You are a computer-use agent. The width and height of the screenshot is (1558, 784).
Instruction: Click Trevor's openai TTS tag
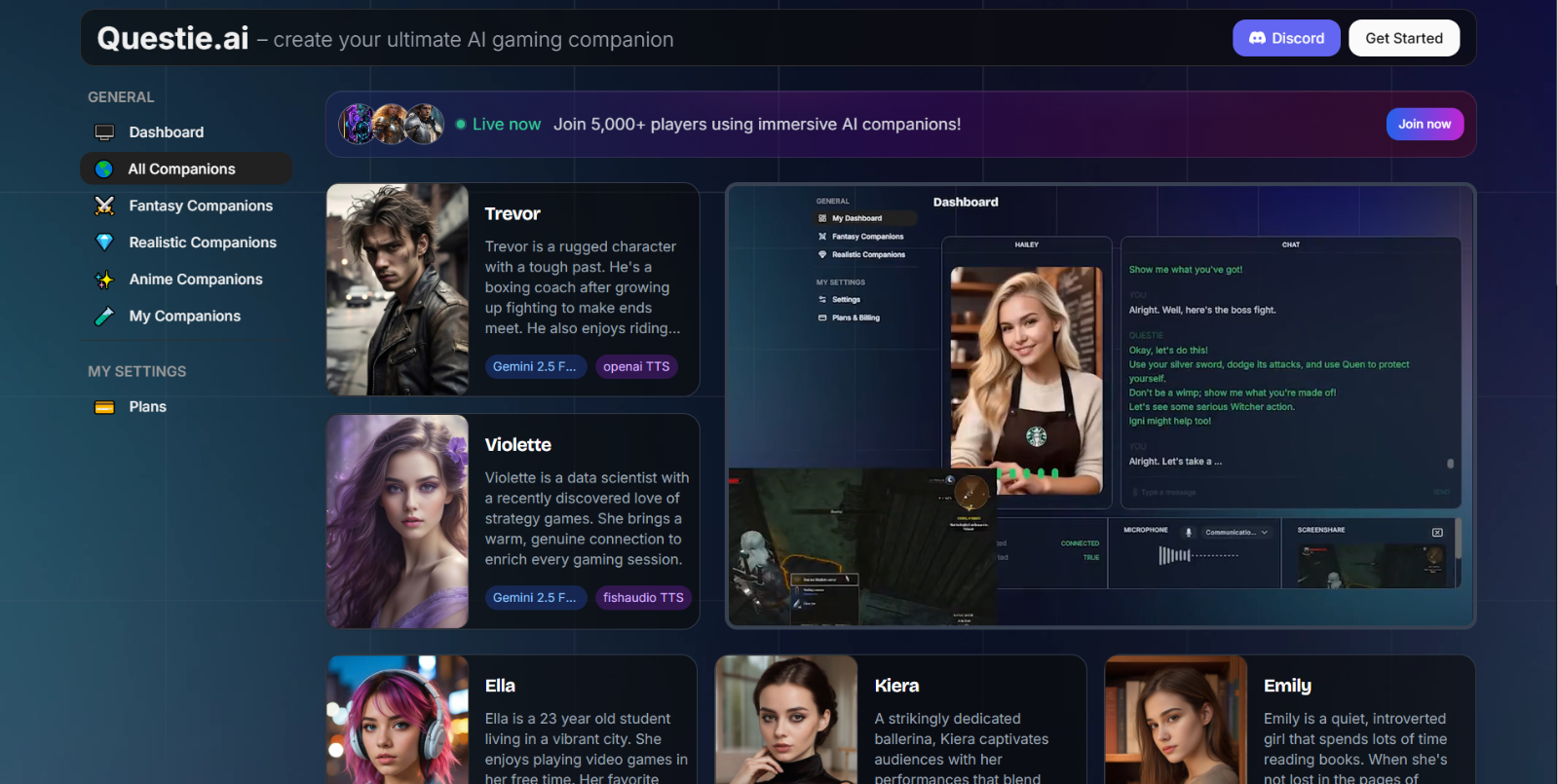(x=636, y=366)
